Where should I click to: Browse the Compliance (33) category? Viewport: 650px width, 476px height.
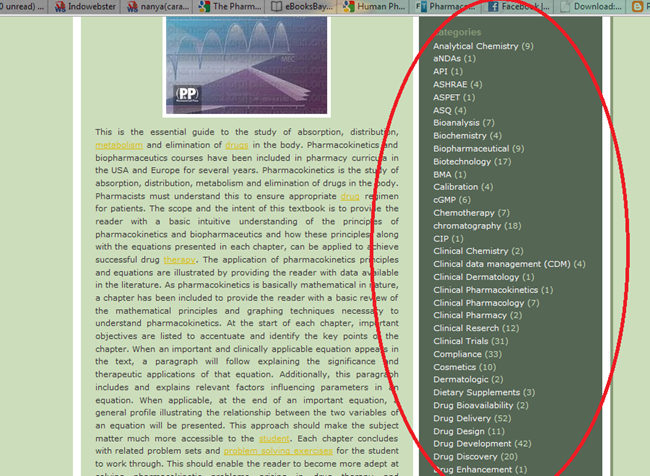tap(467, 354)
